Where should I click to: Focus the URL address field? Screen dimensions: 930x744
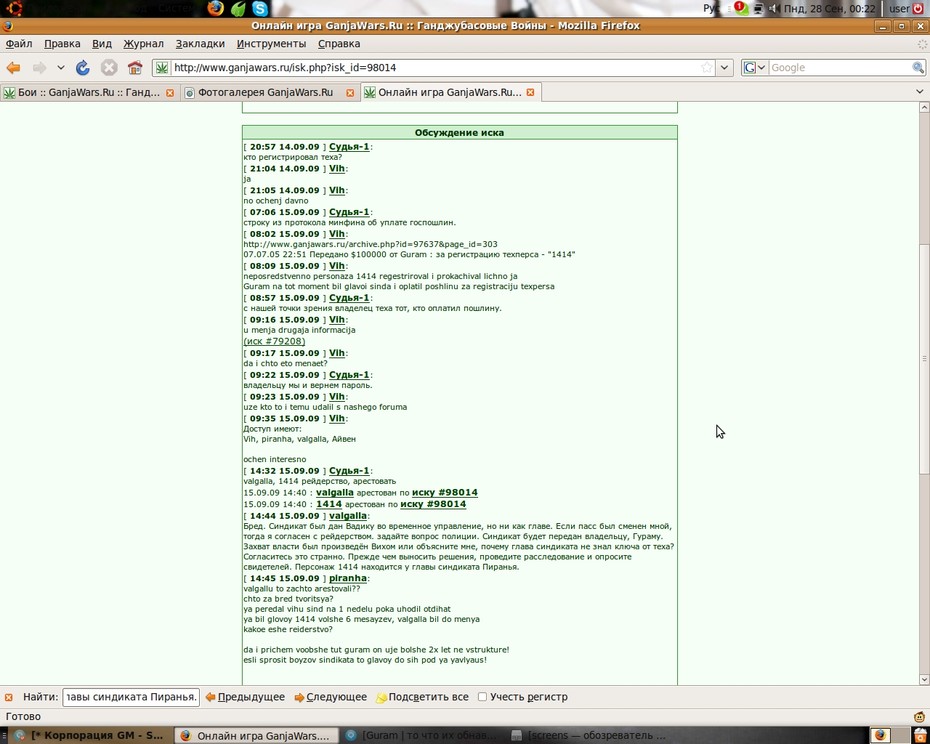coord(434,68)
